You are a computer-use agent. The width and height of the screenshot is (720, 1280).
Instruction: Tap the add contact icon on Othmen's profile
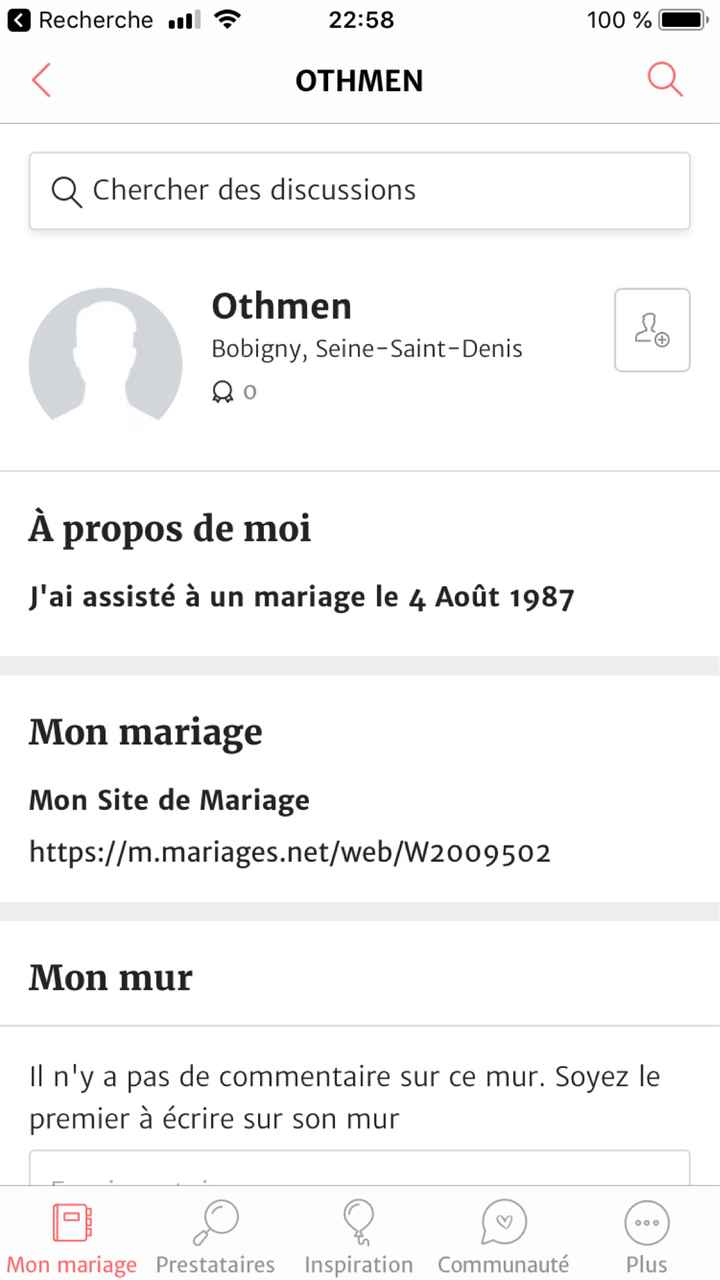pos(652,330)
